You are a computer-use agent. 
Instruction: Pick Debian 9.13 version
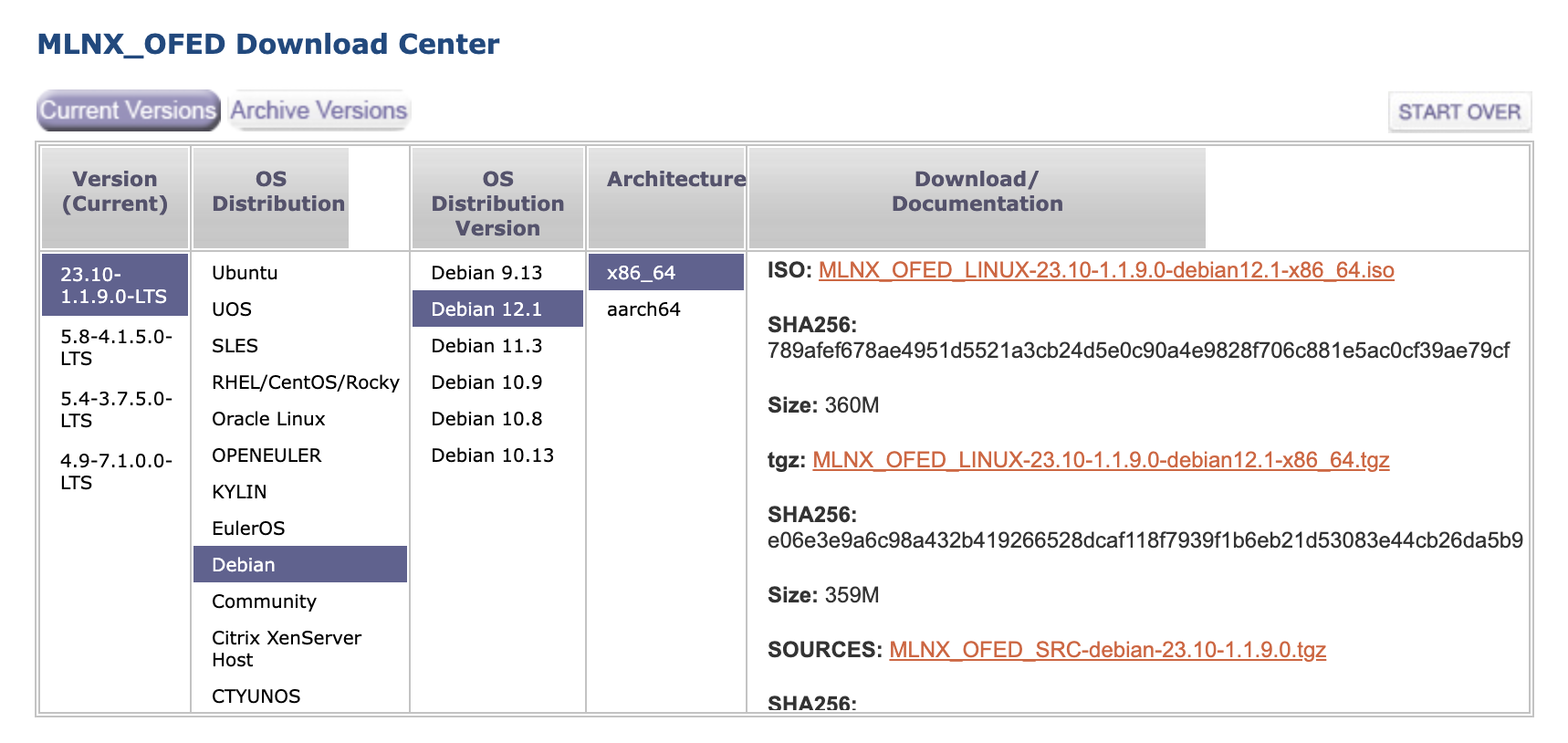click(x=497, y=272)
